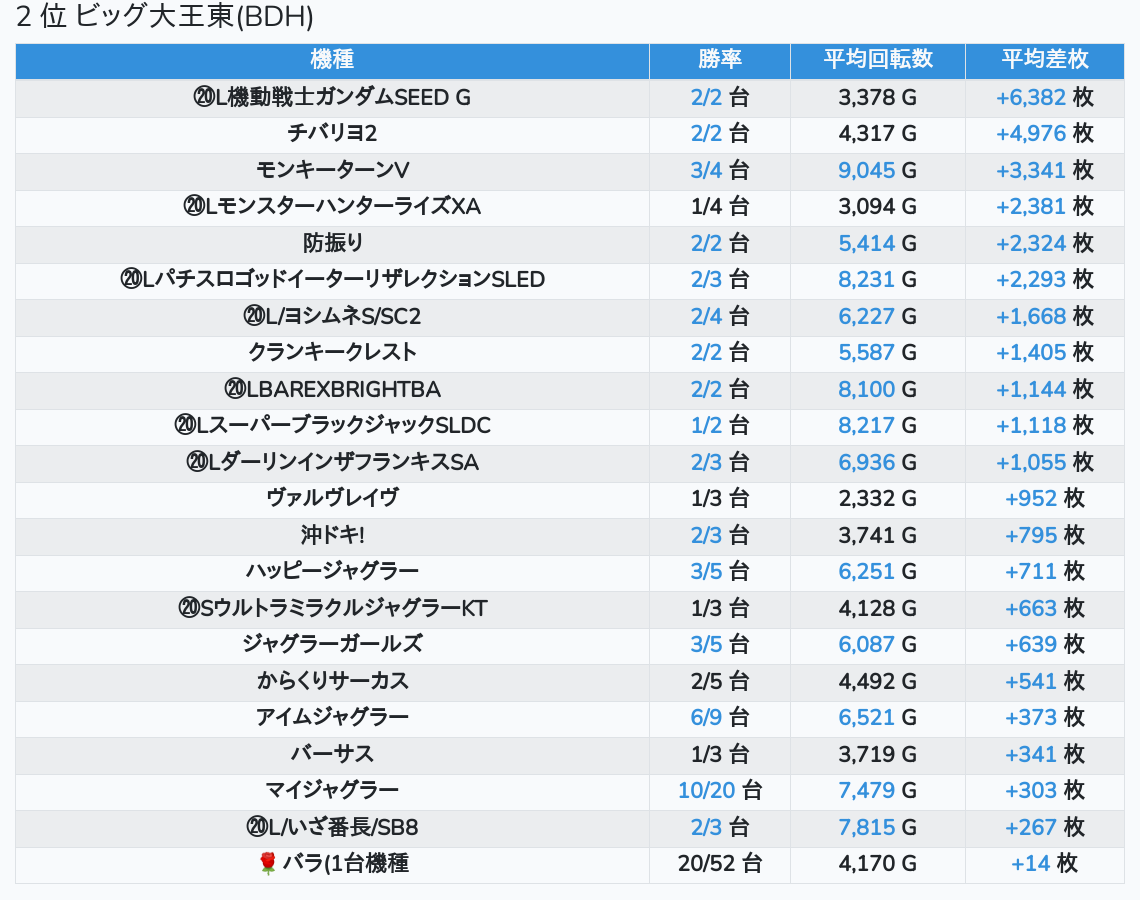Select the ⑳L機動戦士ガンダムSEED G row name
The image size is (1140, 900).
332,97
